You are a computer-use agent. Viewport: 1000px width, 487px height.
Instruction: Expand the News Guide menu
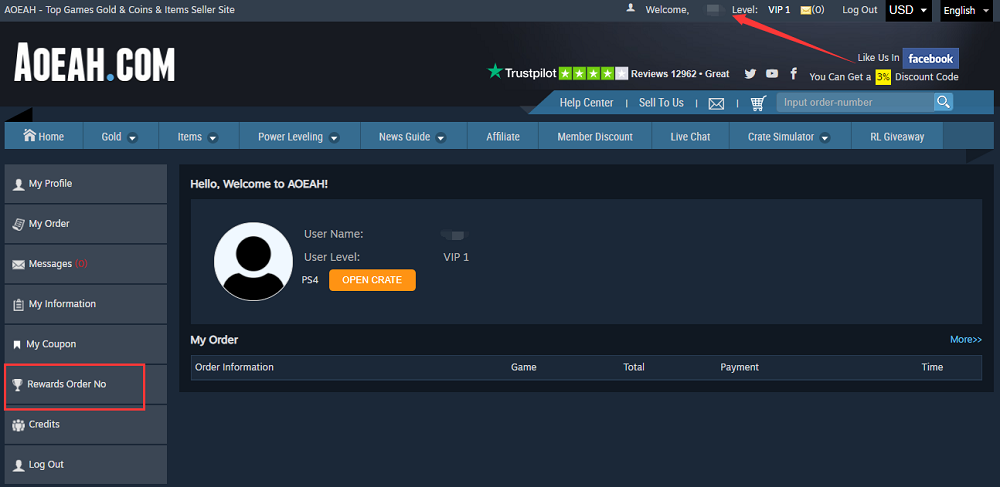click(413, 136)
